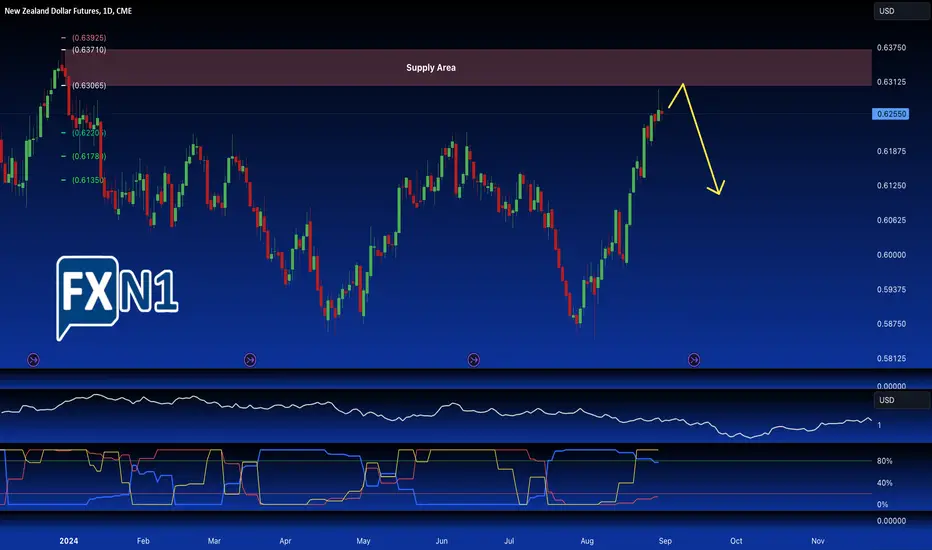Screen dimensions: 932x550
Task: Select the (0.62205) level label
Action: click(89, 133)
